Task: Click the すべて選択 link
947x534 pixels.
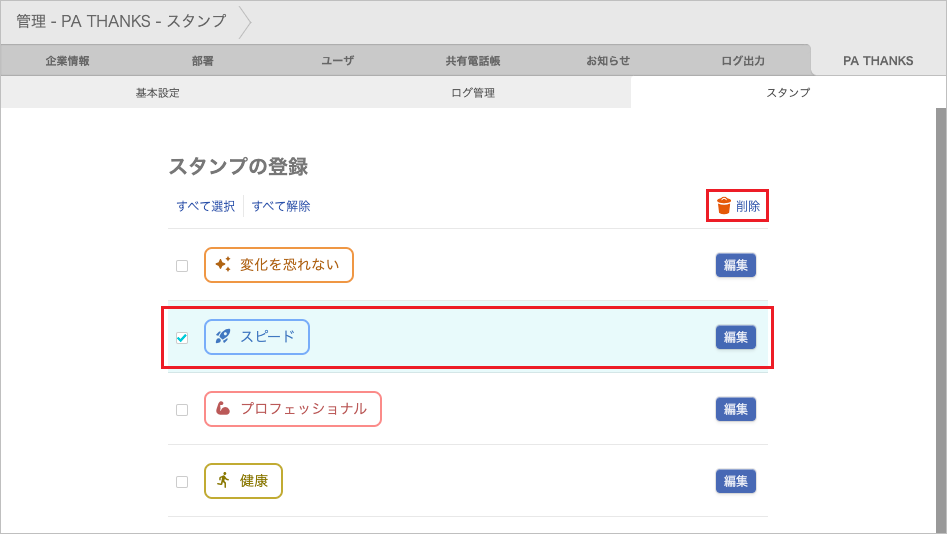Action: click(x=205, y=206)
